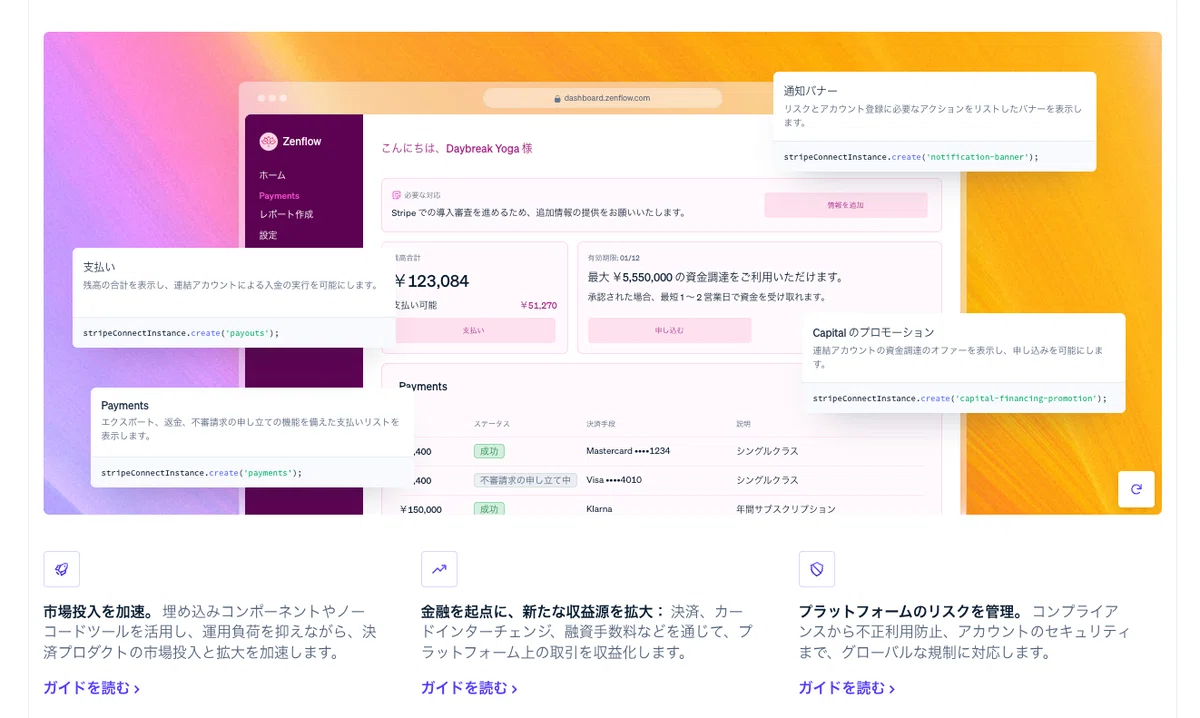Viewport: 1200px width, 718px height.
Task: Select Payments in the Zenflow sidebar
Action: click(x=279, y=196)
